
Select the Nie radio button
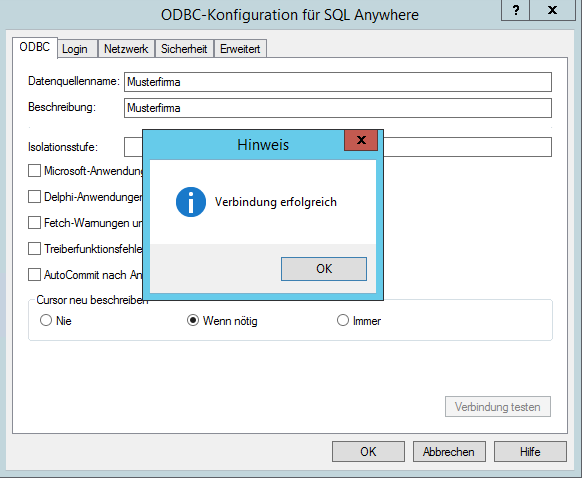pyautogui.click(x=46, y=320)
